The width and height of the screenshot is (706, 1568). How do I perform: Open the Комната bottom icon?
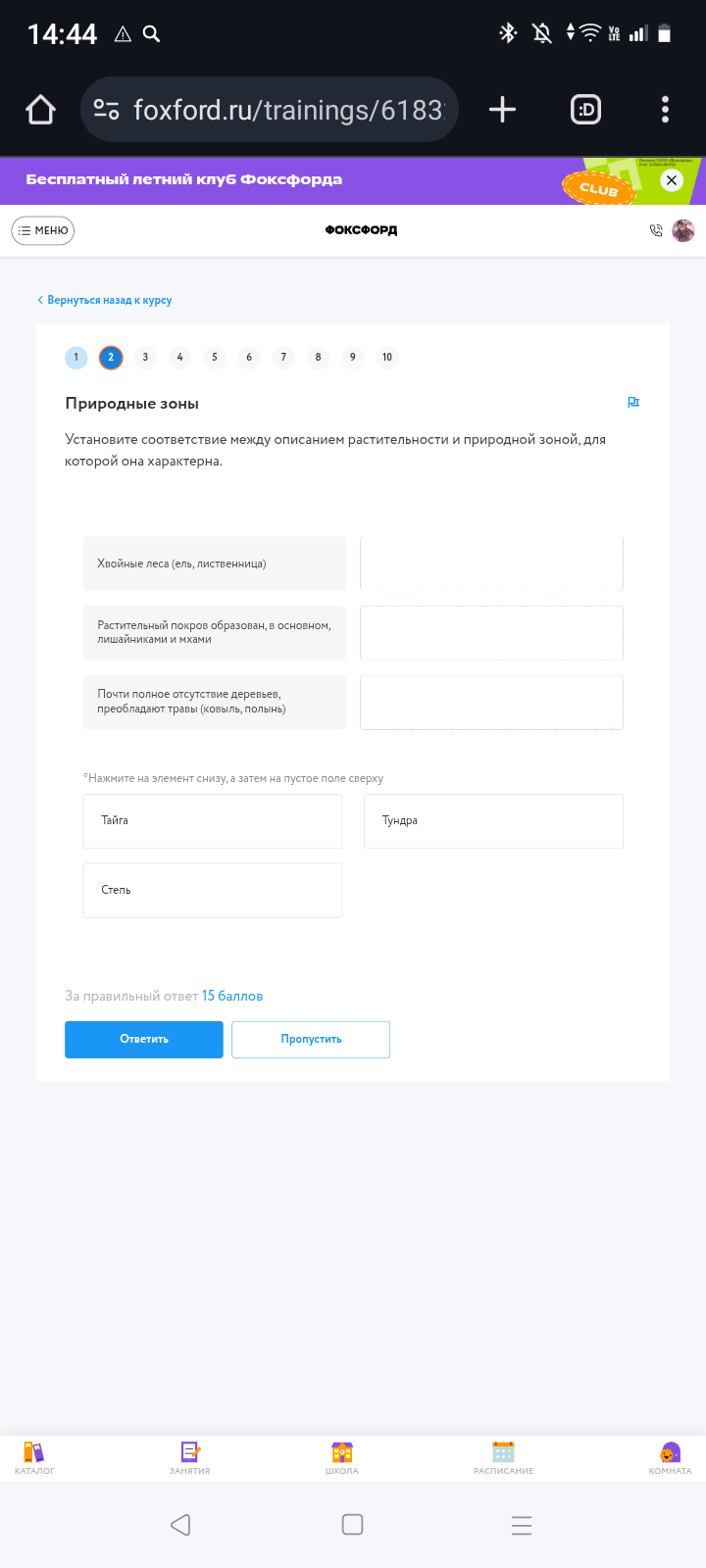tap(670, 1458)
